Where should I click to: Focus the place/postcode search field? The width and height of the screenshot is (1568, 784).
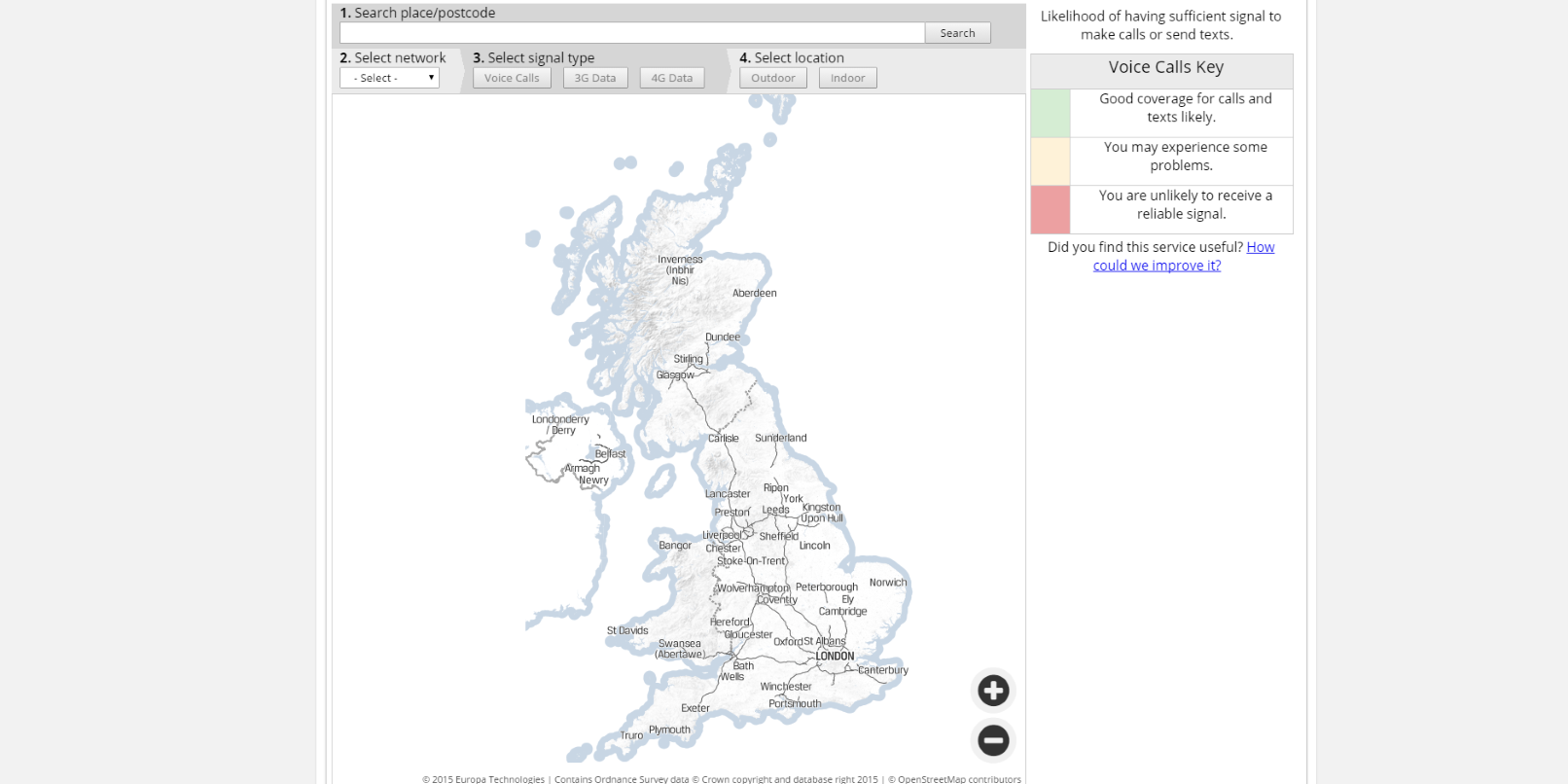(631, 33)
